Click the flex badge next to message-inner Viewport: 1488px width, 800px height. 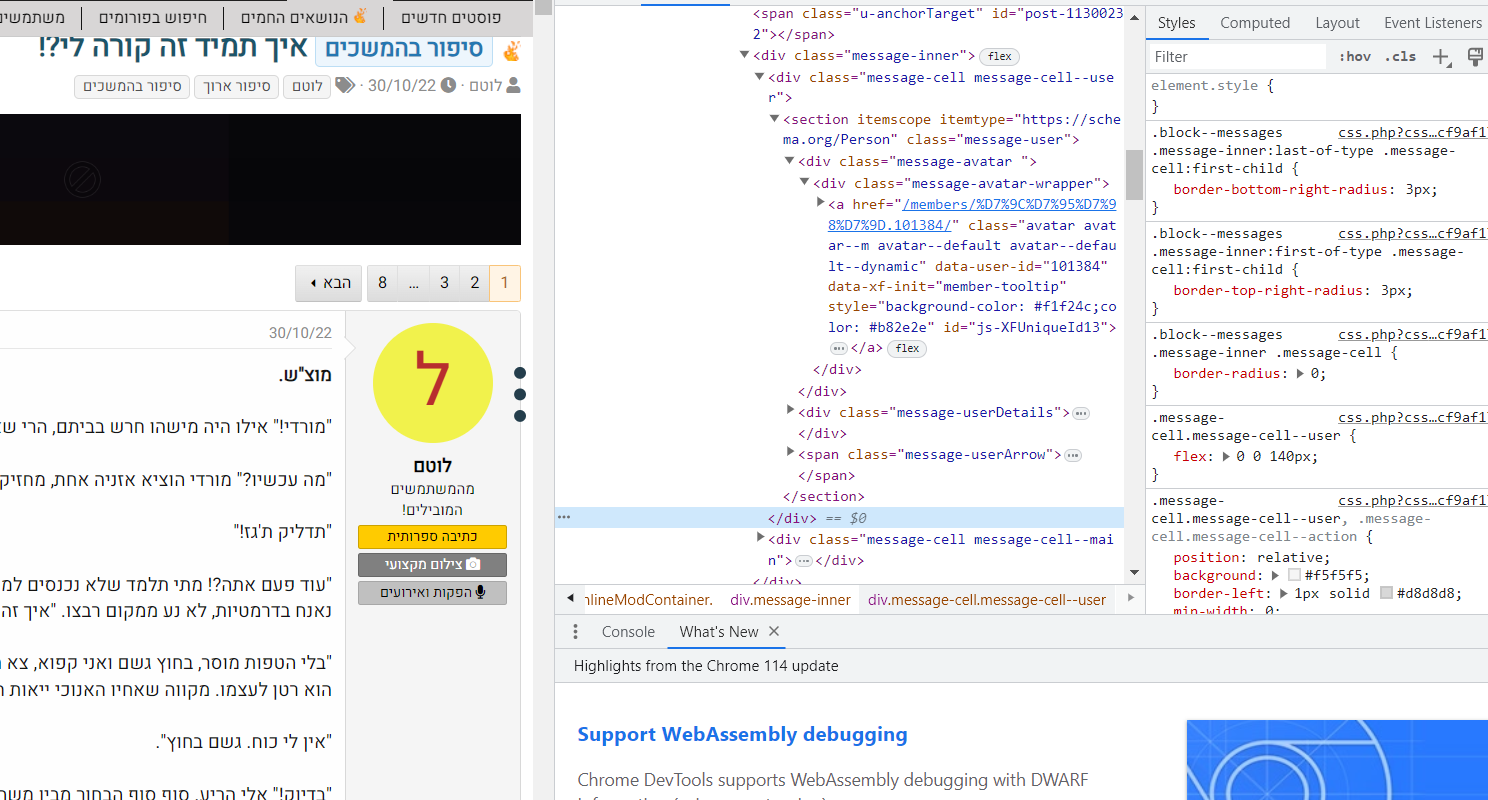coord(999,56)
